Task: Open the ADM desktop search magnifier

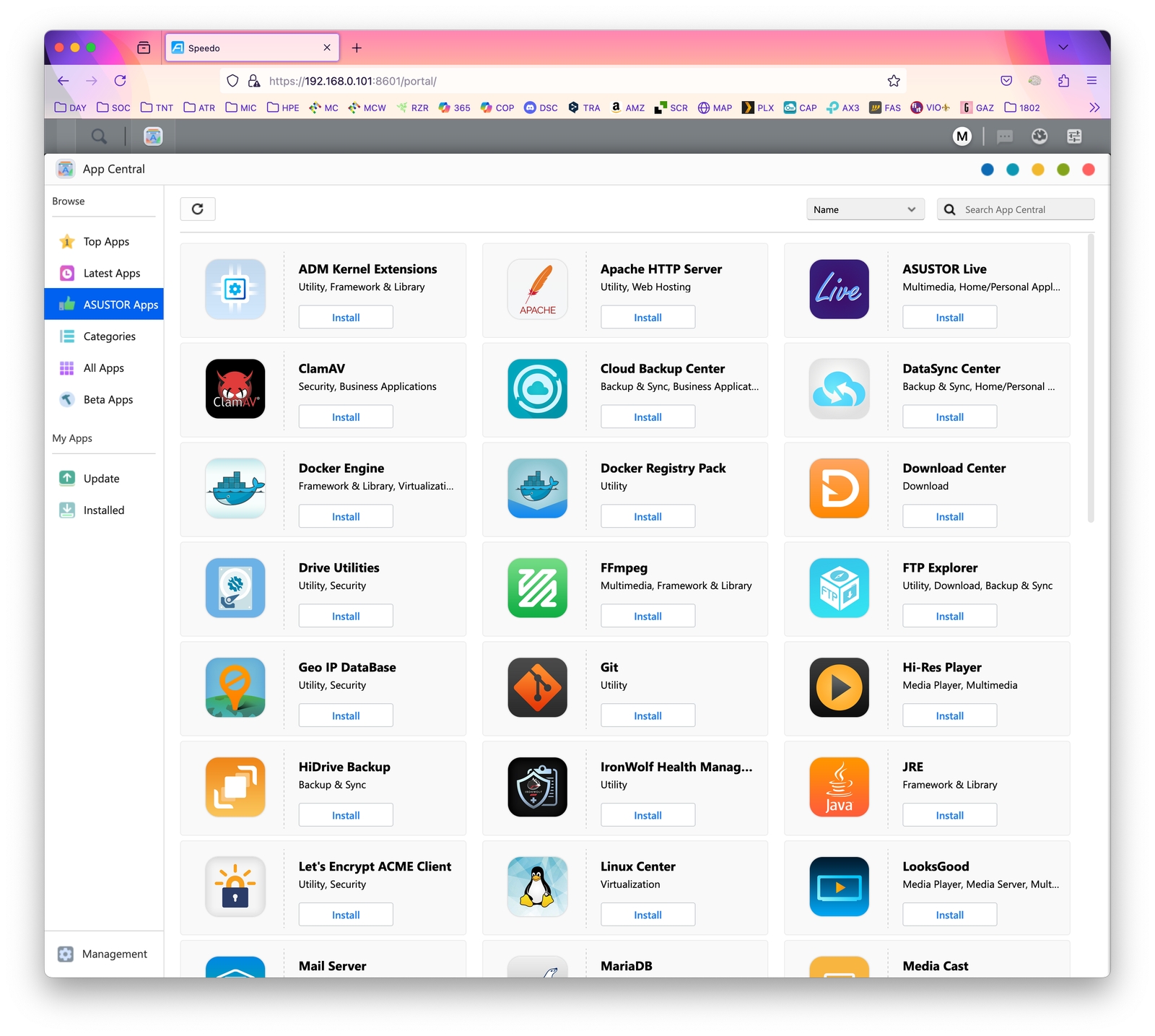Action: [100, 136]
